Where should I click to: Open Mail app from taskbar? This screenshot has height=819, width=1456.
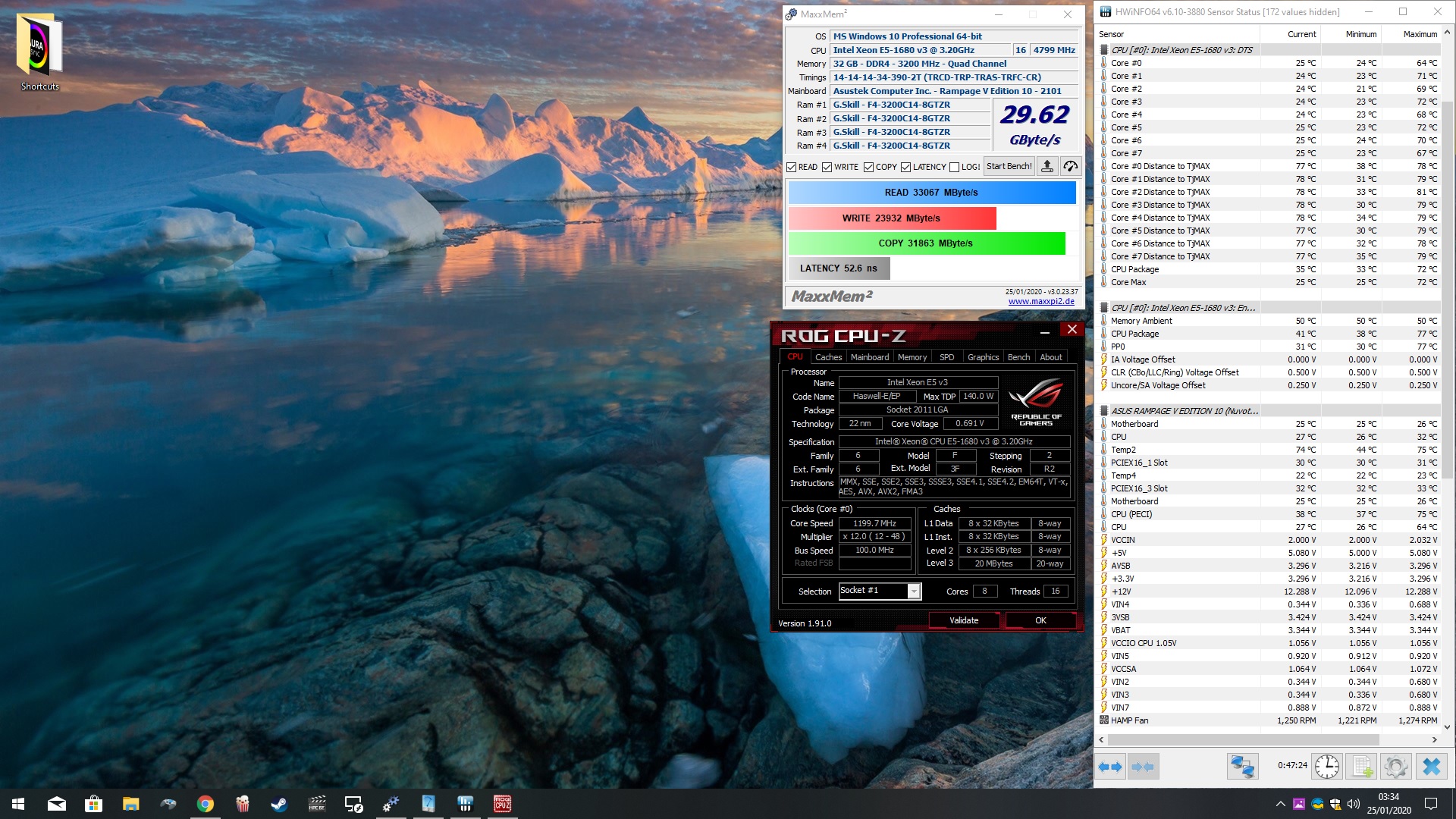coord(57,804)
